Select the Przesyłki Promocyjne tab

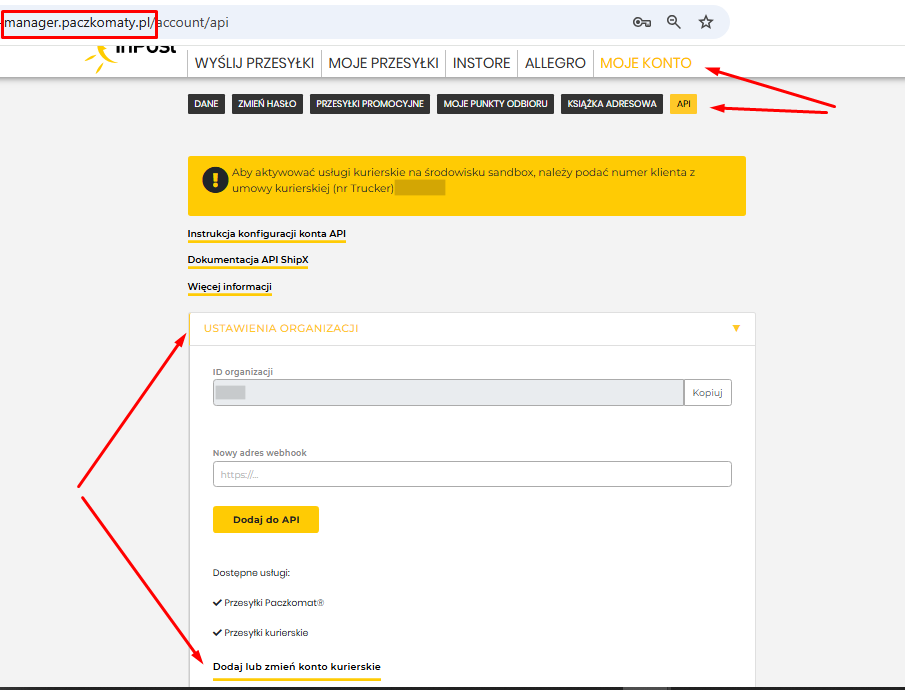370,104
